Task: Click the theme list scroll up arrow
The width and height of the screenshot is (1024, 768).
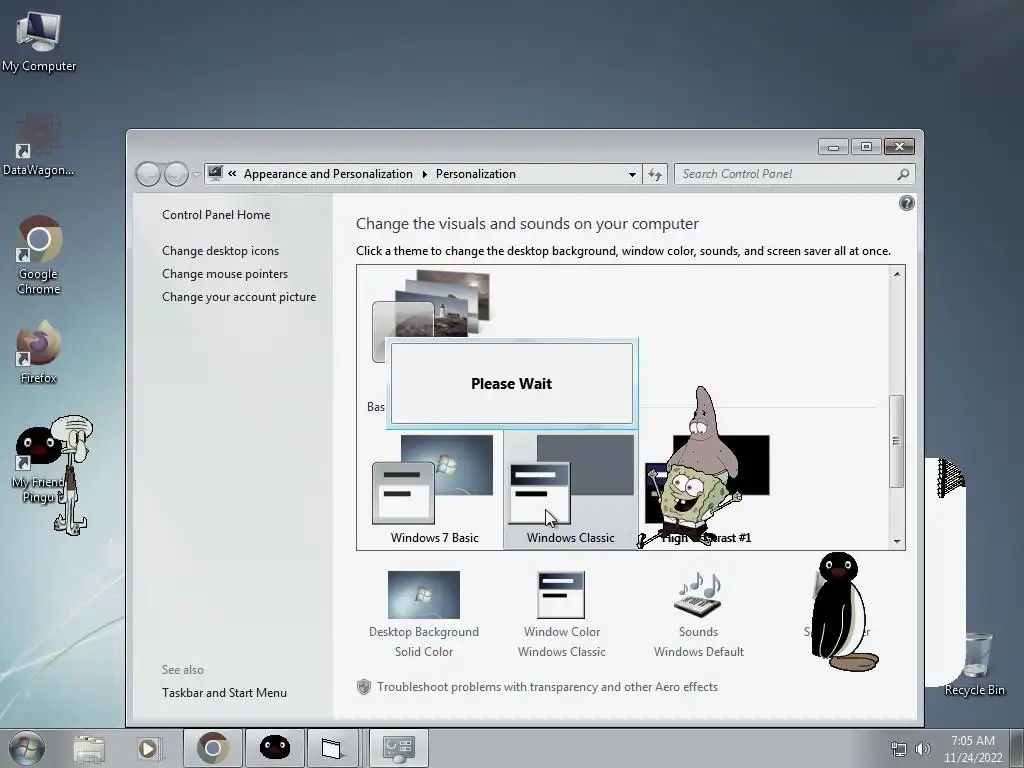Action: click(x=897, y=274)
